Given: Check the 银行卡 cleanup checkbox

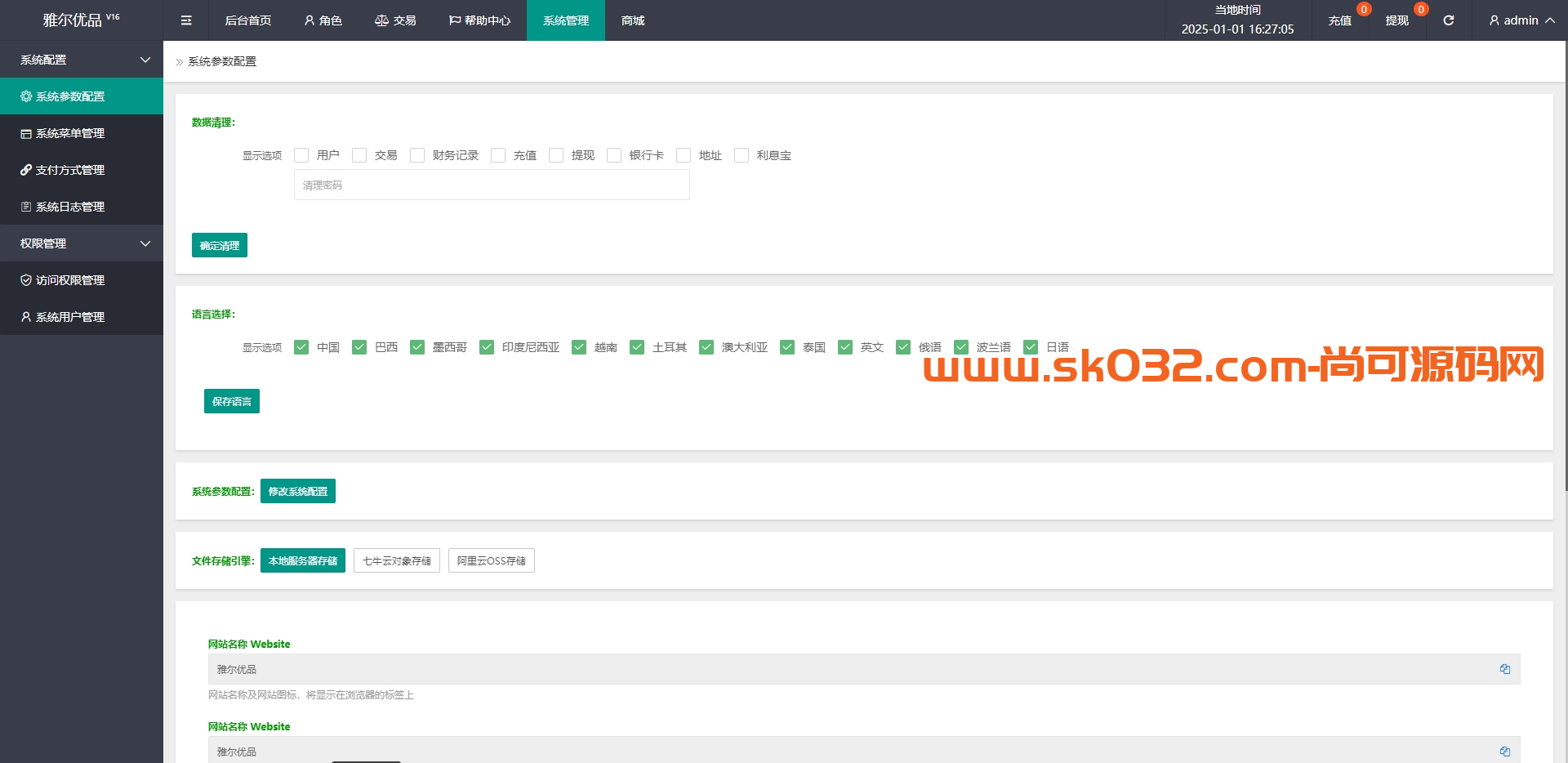Looking at the screenshot, I should coord(614,155).
